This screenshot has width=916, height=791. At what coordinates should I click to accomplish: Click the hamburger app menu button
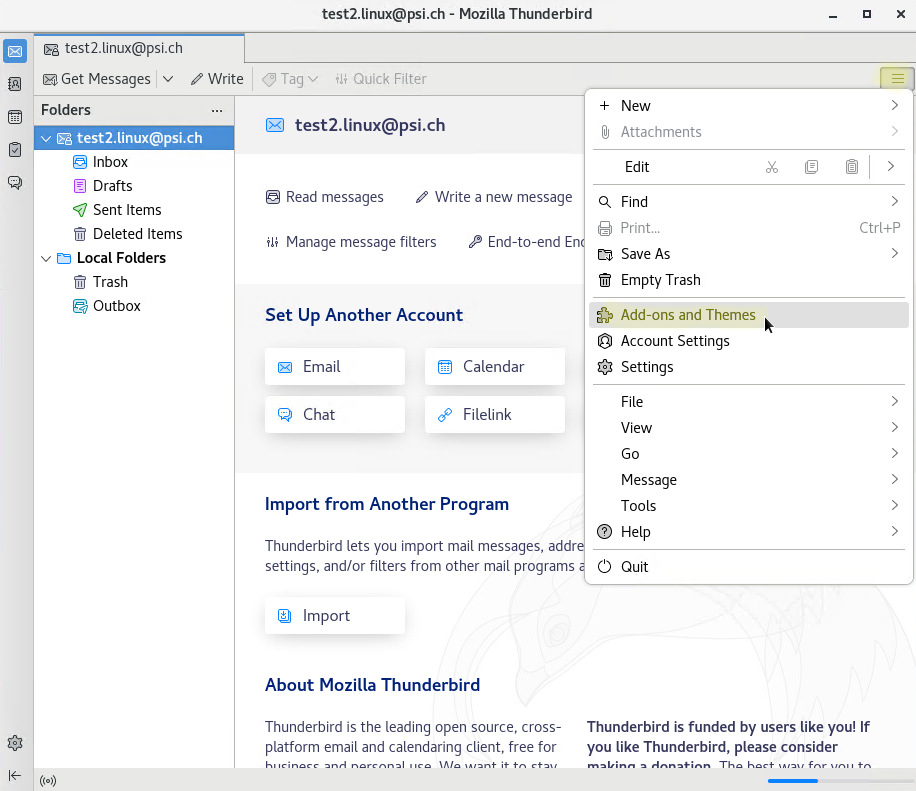(x=897, y=78)
